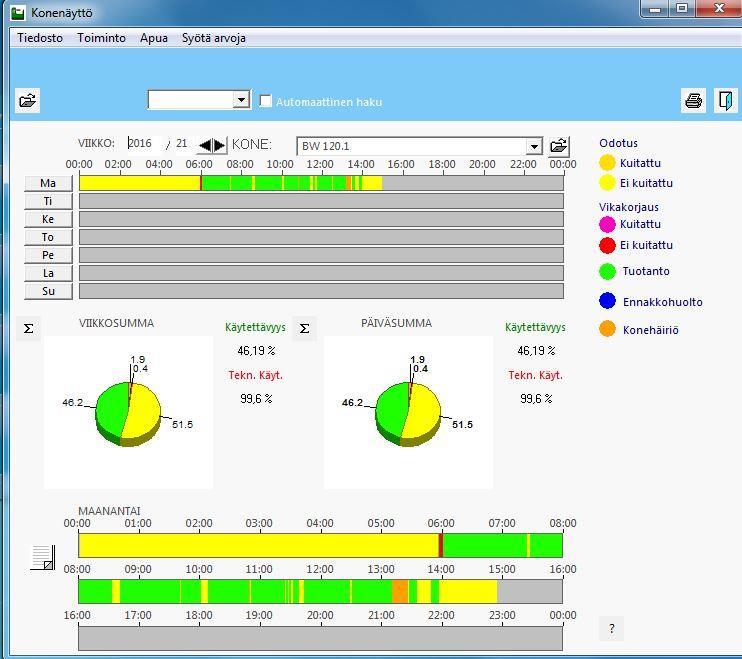Click the Tuesday weekly timeline bar

click(x=321, y=201)
